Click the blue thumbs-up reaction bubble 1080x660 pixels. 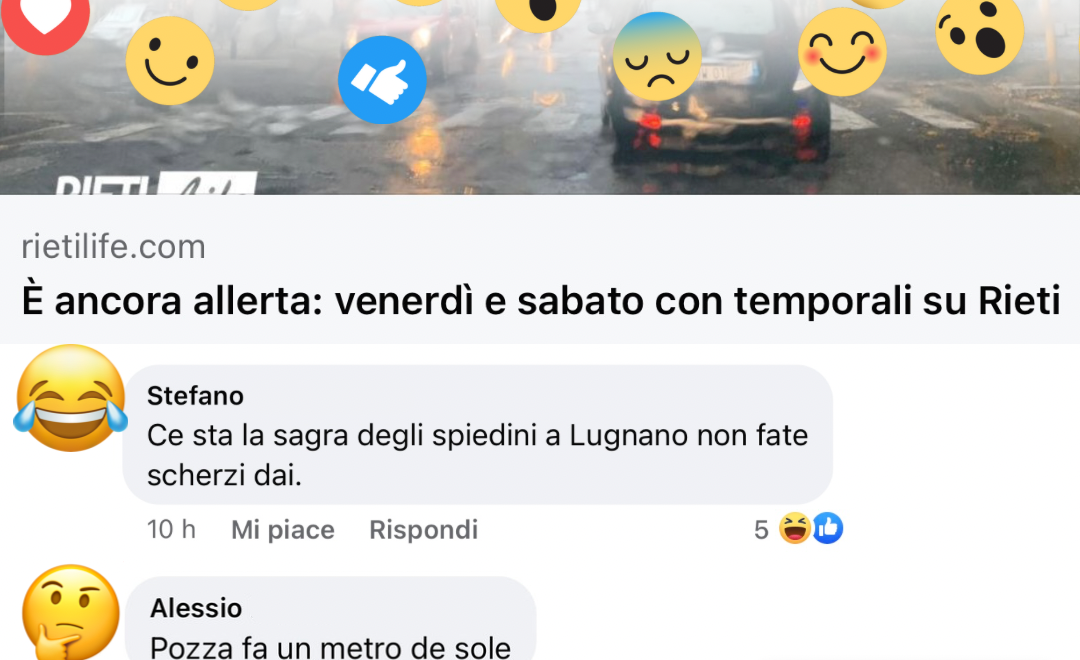pyautogui.click(x=382, y=80)
